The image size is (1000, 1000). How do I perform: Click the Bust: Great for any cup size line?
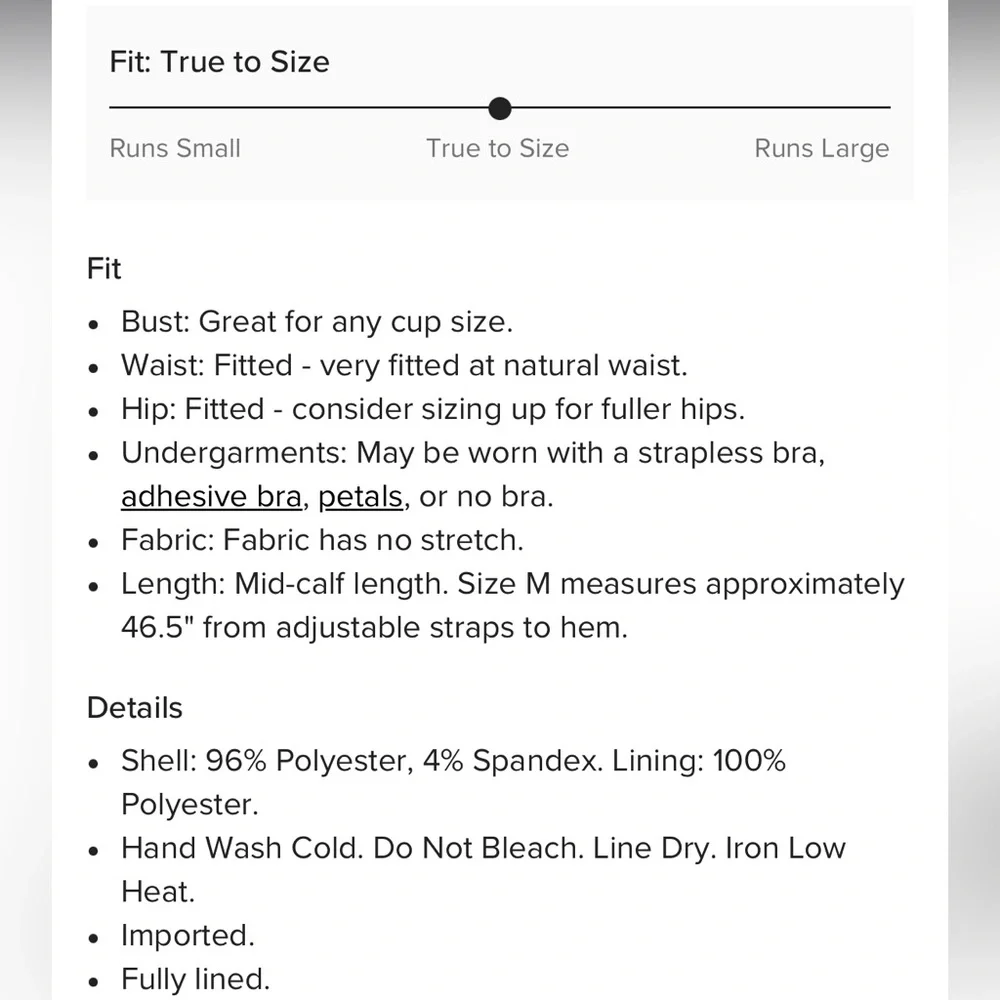coord(316,322)
